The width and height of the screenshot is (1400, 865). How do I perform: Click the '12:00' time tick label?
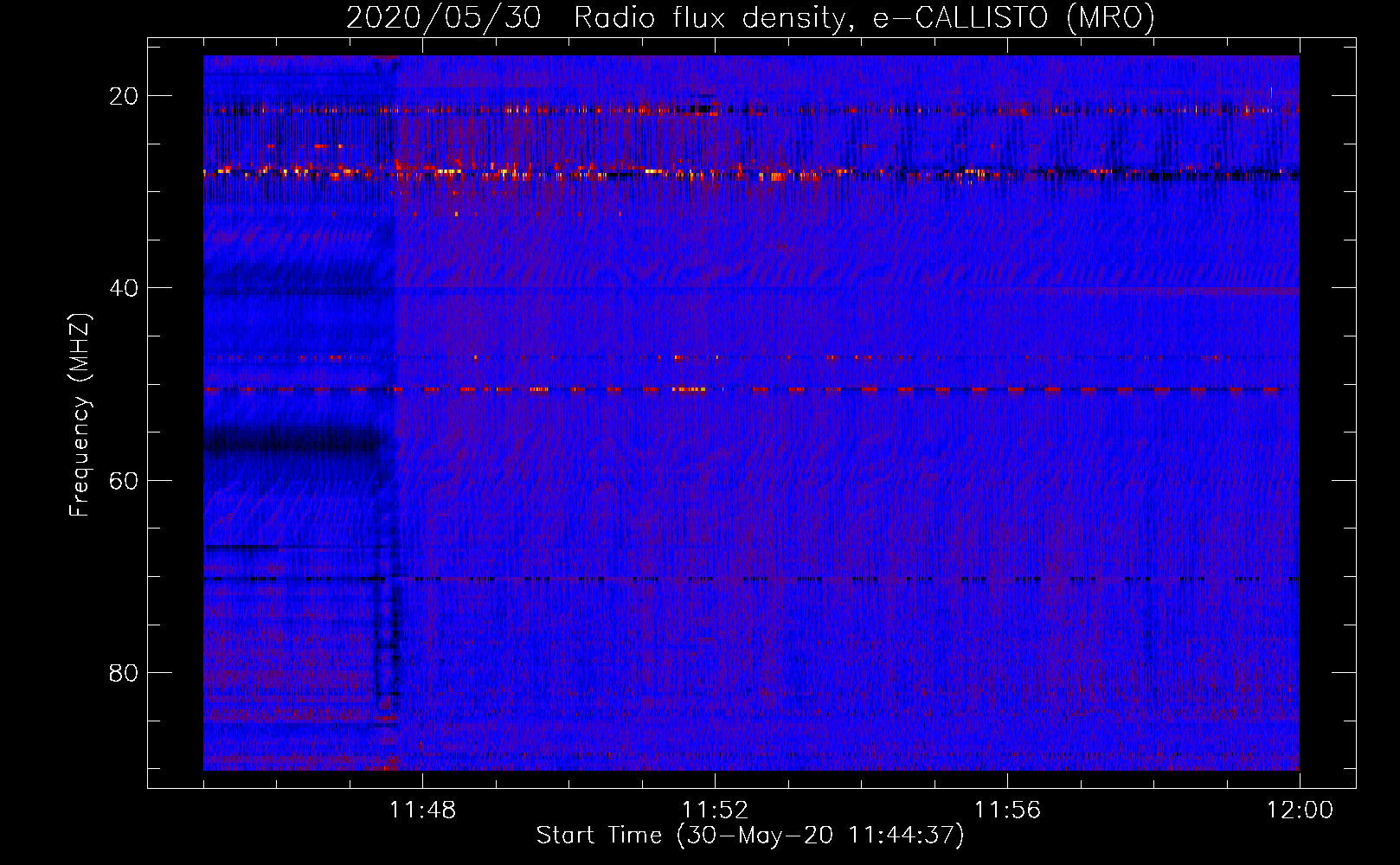click(x=1300, y=810)
